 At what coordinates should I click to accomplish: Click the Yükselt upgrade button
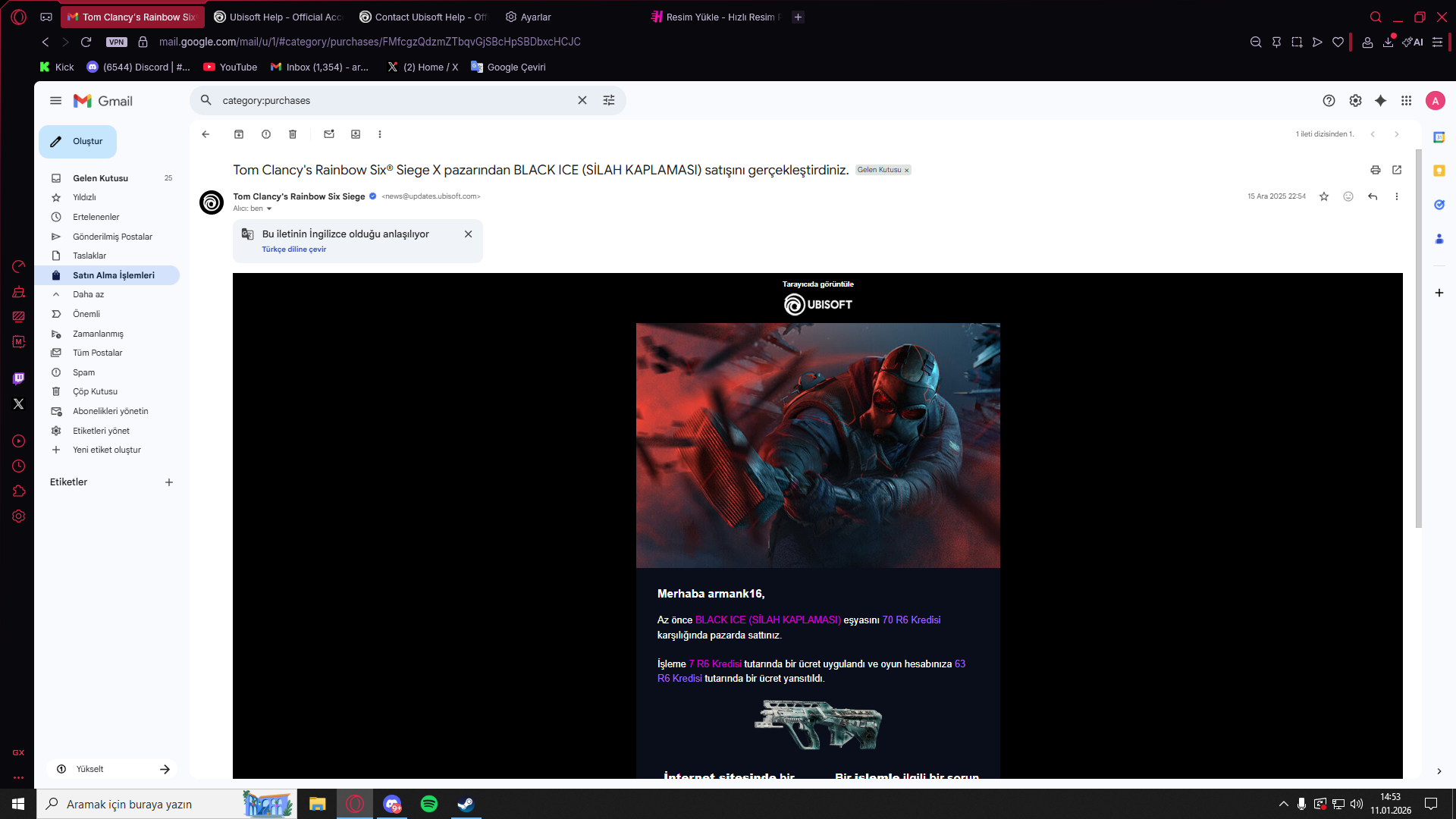pyautogui.click(x=111, y=769)
